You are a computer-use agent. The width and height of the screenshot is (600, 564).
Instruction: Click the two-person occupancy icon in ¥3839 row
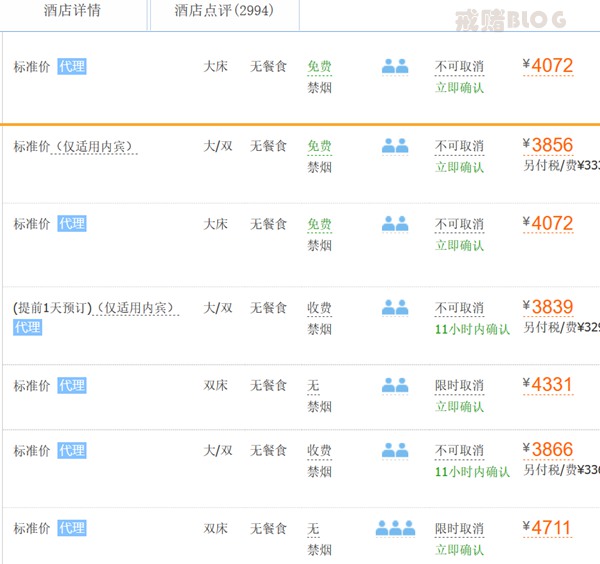click(395, 307)
